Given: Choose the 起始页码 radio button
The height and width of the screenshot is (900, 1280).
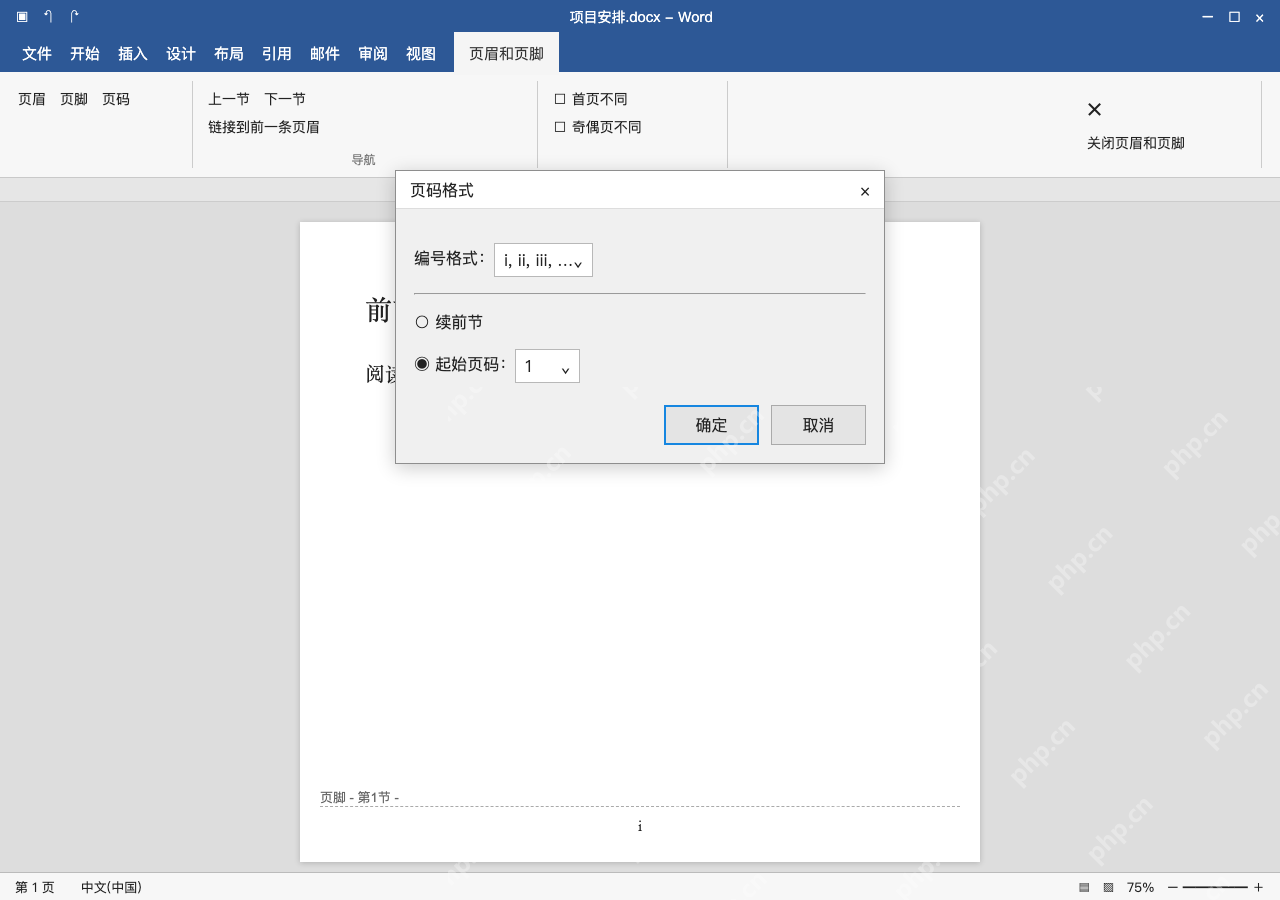Looking at the screenshot, I should [422, 364].
